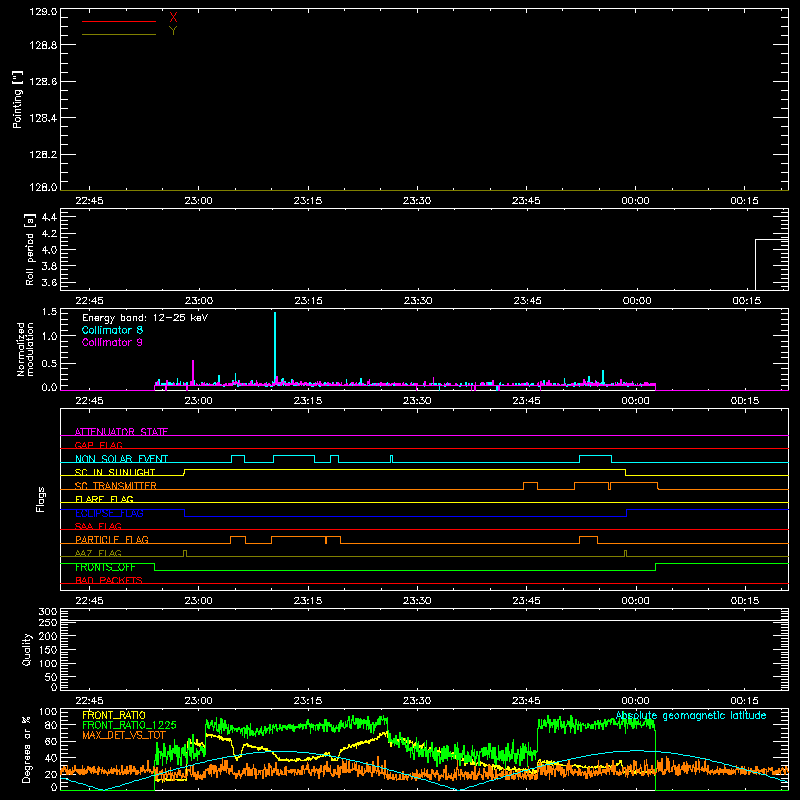Viewport: 800px width, 800px height.
Task: Click the 23:45 label under the Flags panel
Action: coord(526,601)
